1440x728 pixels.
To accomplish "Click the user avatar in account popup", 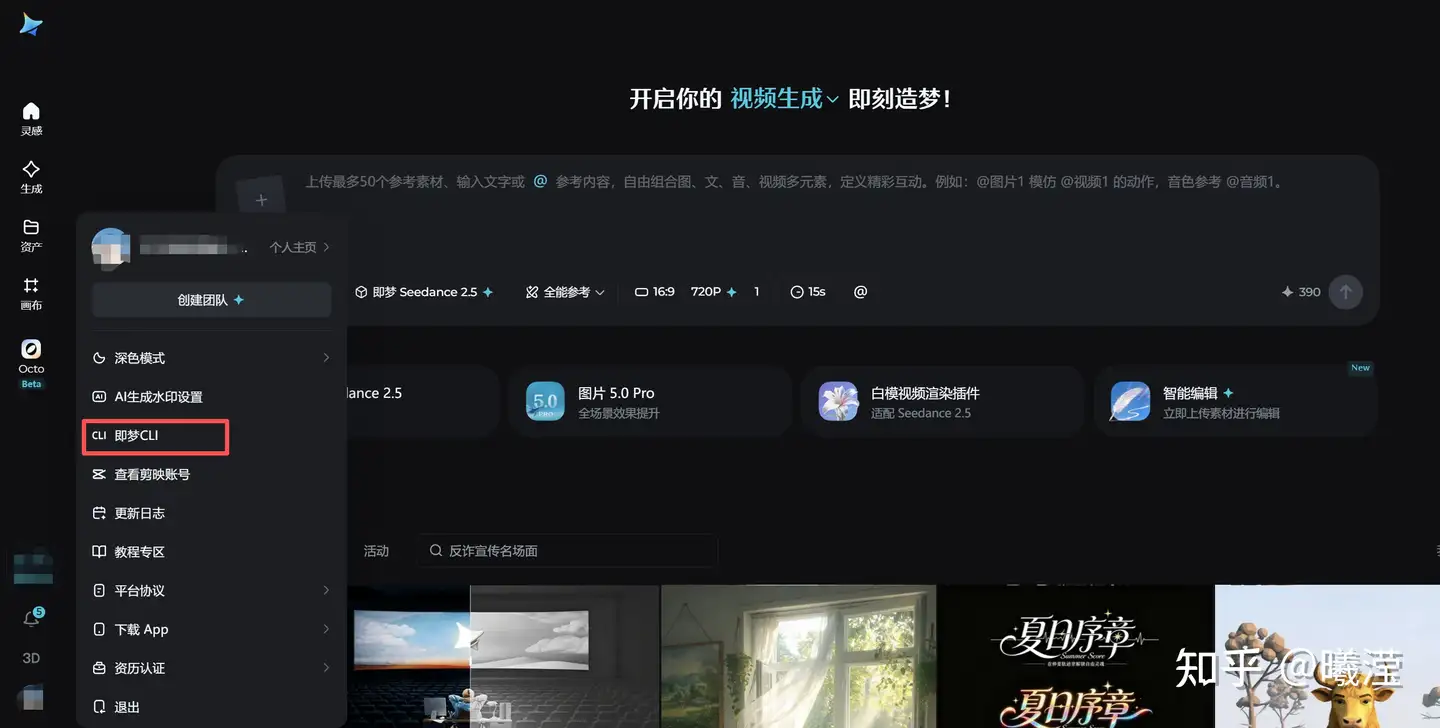I will point(111,247).
